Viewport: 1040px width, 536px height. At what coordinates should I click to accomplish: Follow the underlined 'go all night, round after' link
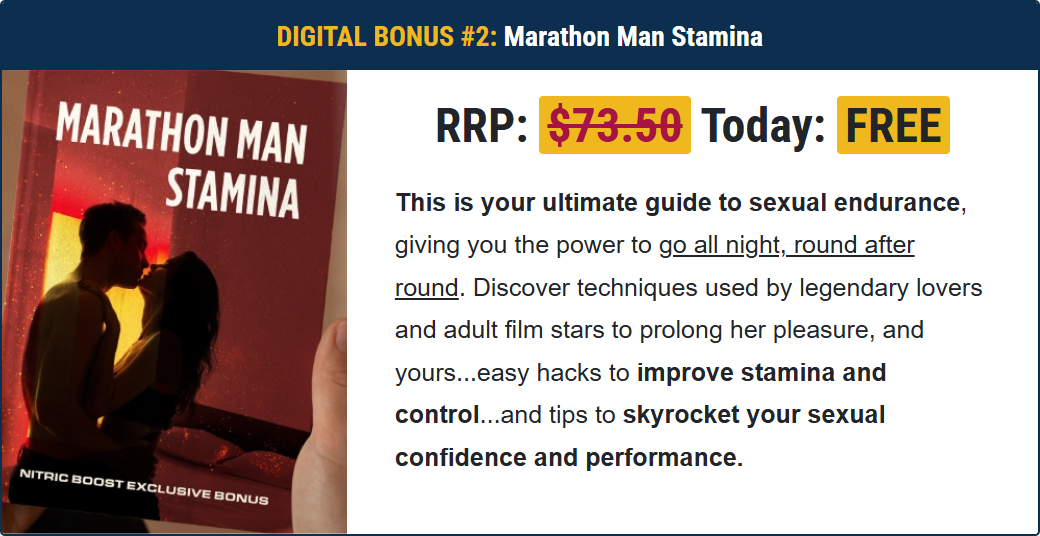click(787, 245)
